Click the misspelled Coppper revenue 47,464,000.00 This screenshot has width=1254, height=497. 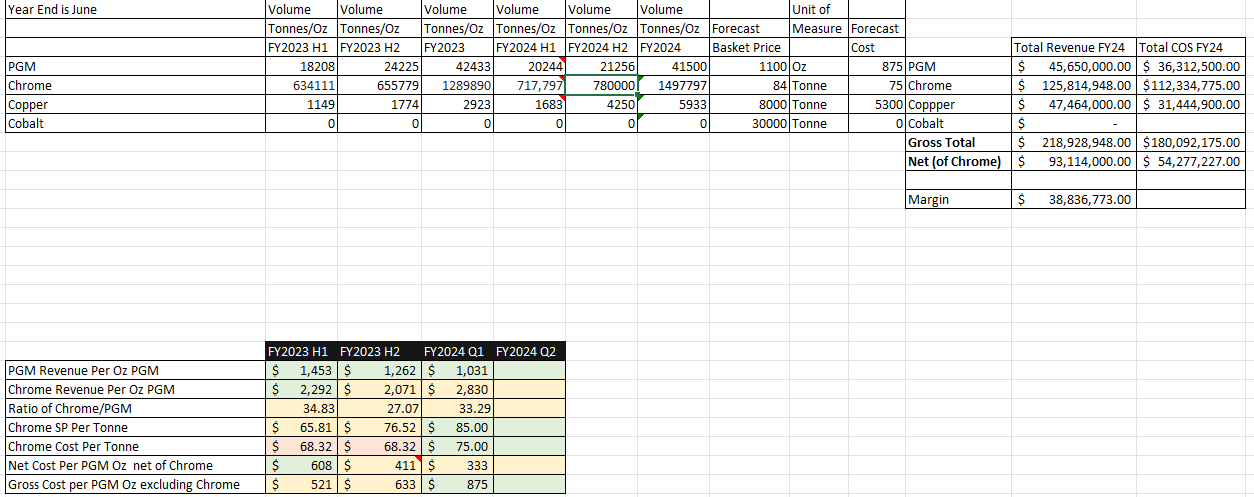click(1075, 105)
